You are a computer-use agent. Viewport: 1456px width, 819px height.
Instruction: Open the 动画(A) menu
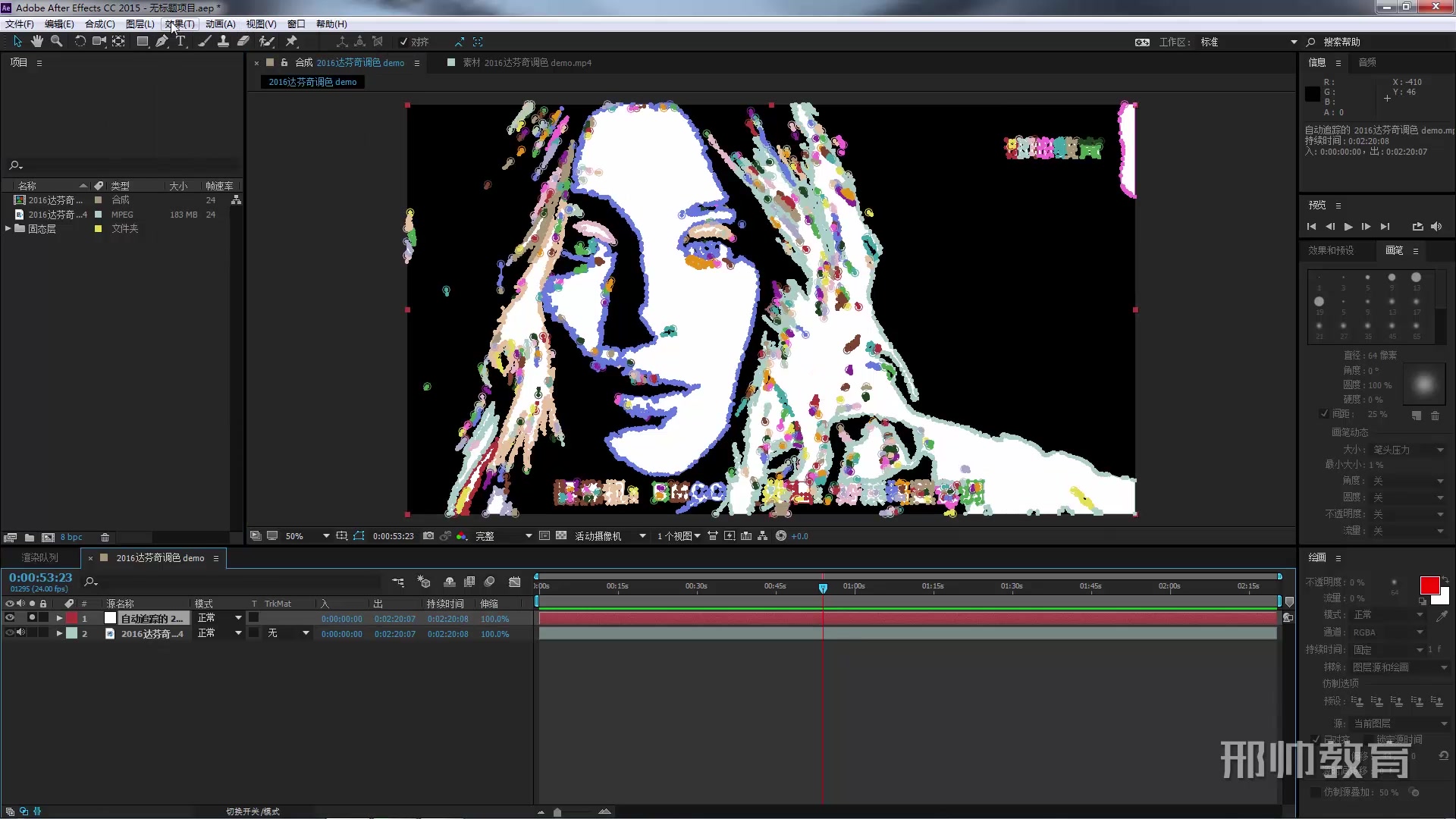220,24
